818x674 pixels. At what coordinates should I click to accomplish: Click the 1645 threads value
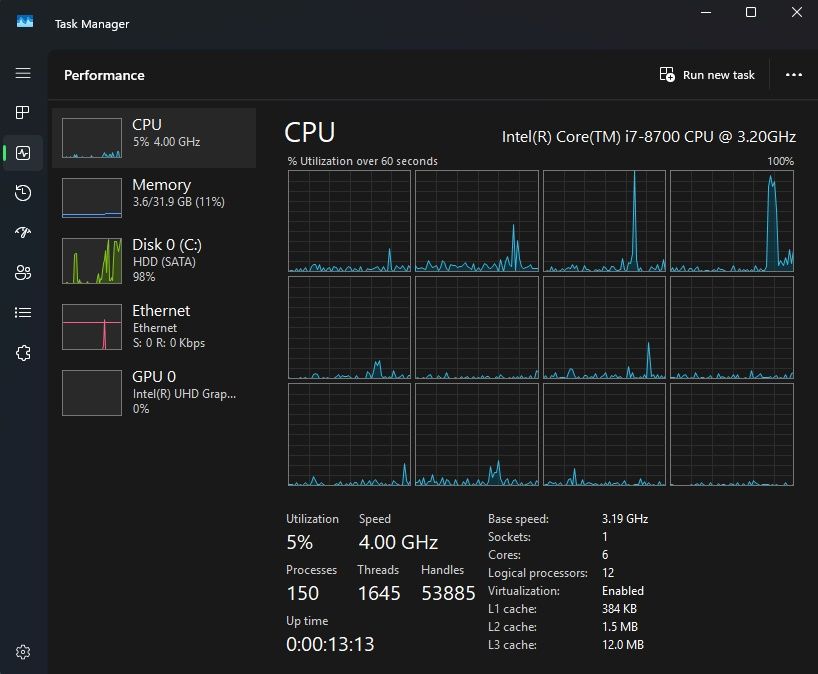[379, 593]
